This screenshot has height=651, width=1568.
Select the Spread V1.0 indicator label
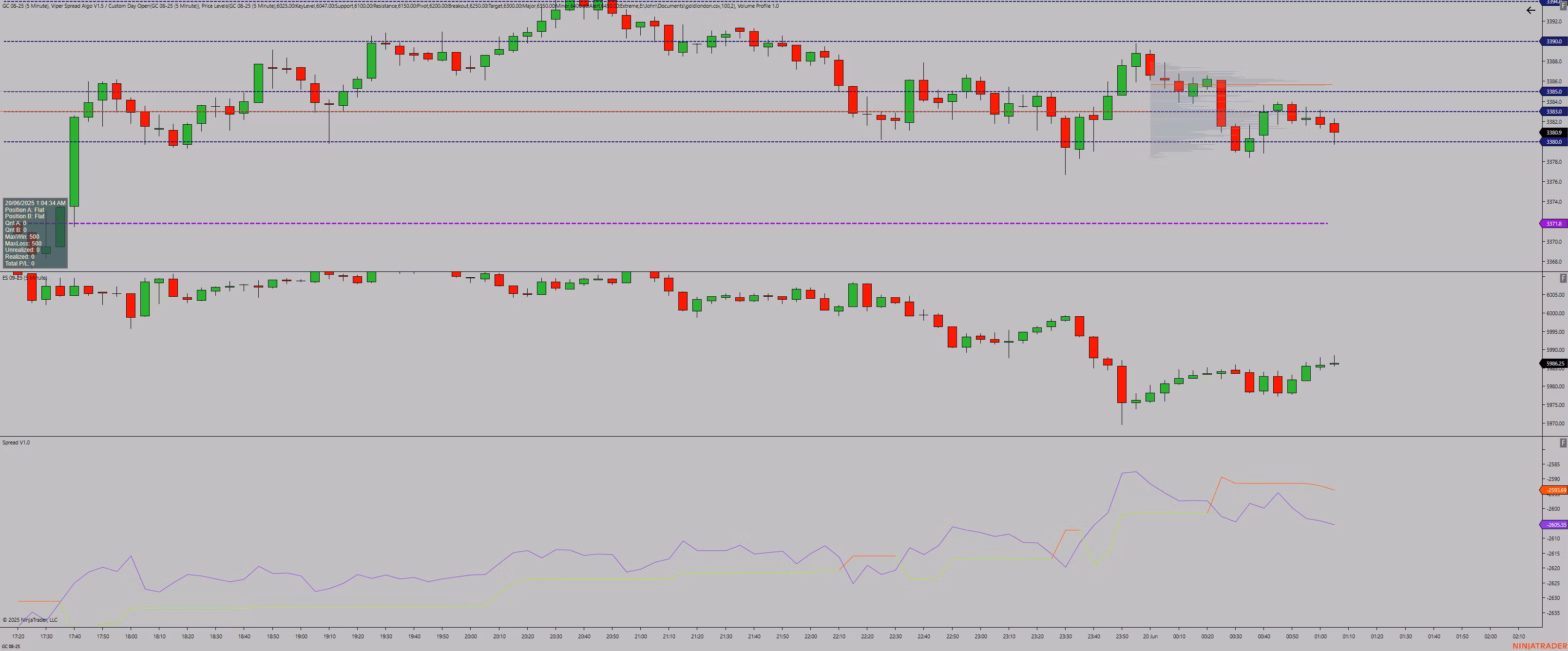click(16, 443)
